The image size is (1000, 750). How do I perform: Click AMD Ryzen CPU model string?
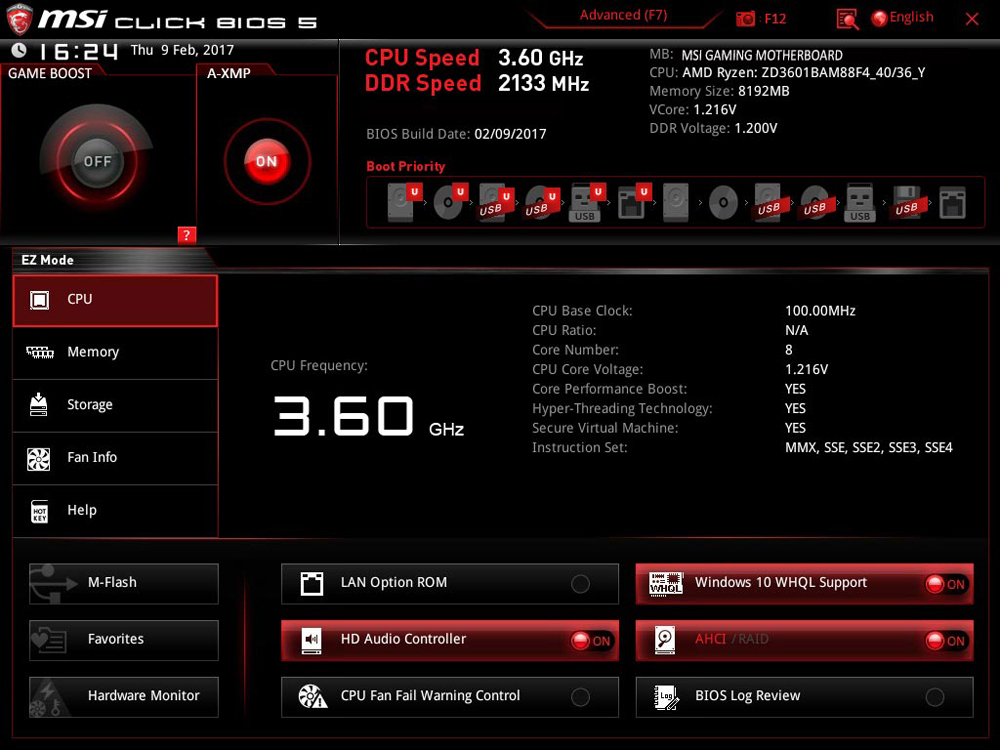pyautogui.click(x=804, y=73)
